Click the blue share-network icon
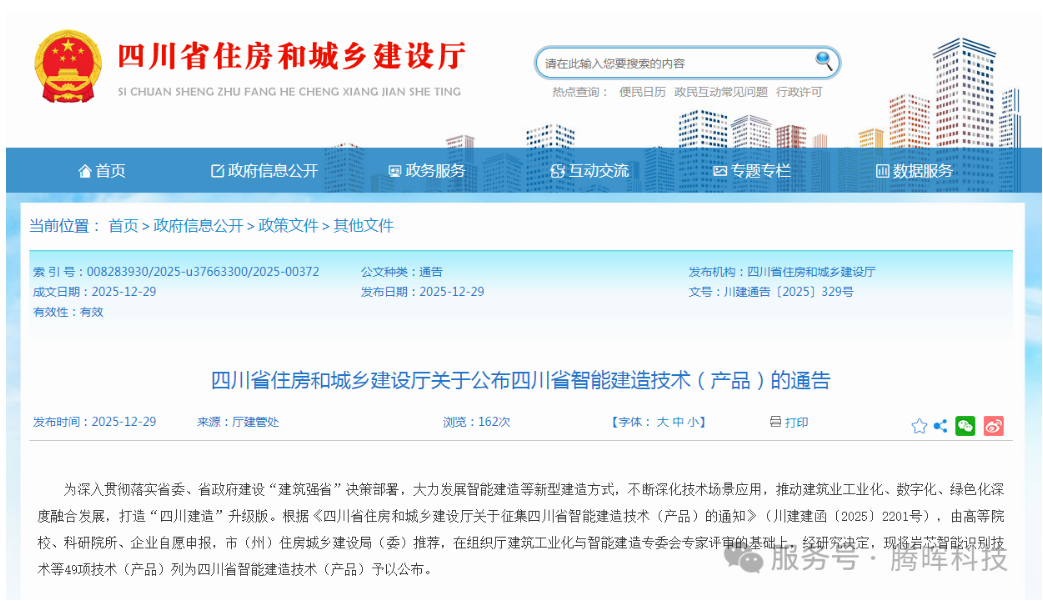 point(940,424)
